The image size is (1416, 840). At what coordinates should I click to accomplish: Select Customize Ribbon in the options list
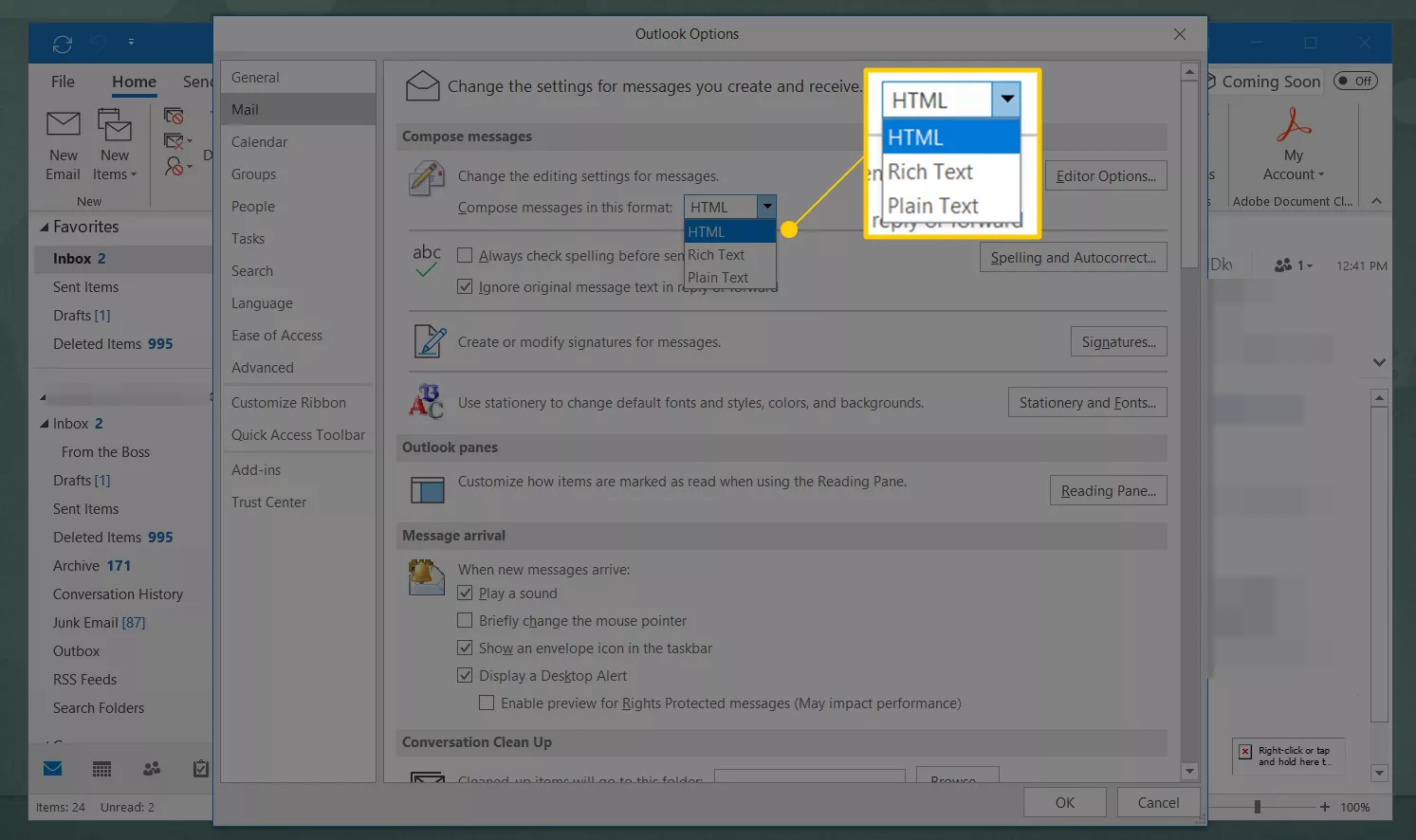click(298, 402)
